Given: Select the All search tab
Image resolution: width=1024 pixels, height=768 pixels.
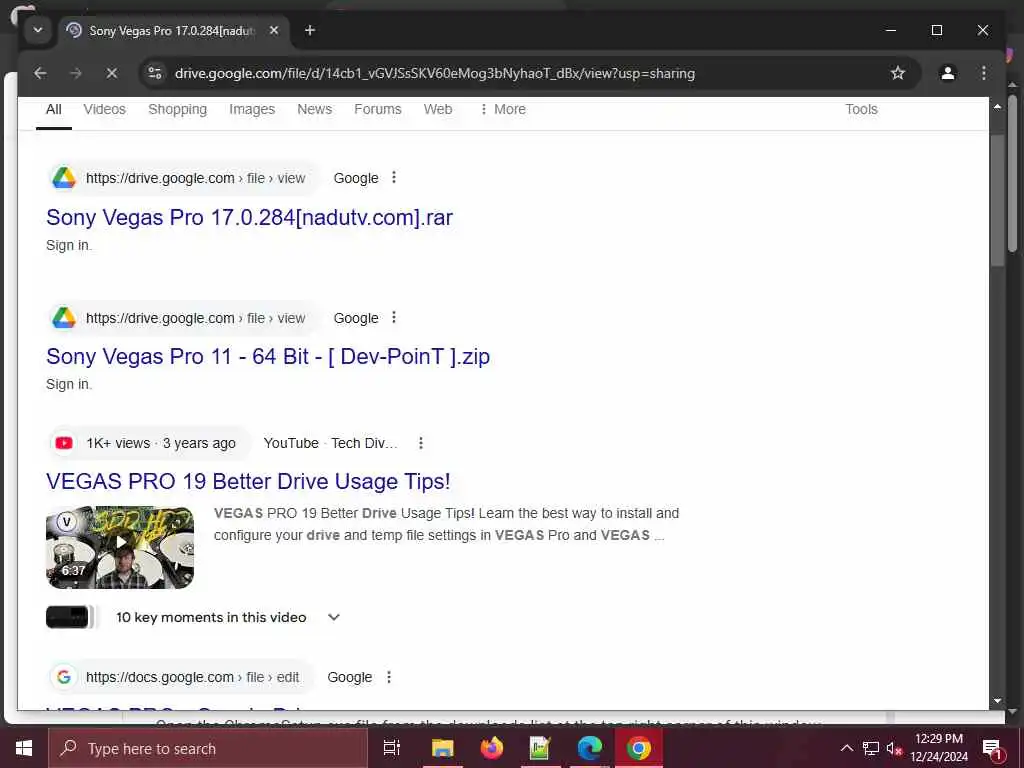Looking at the screenshot, I should pyautogui.click(x=54, y=109).
